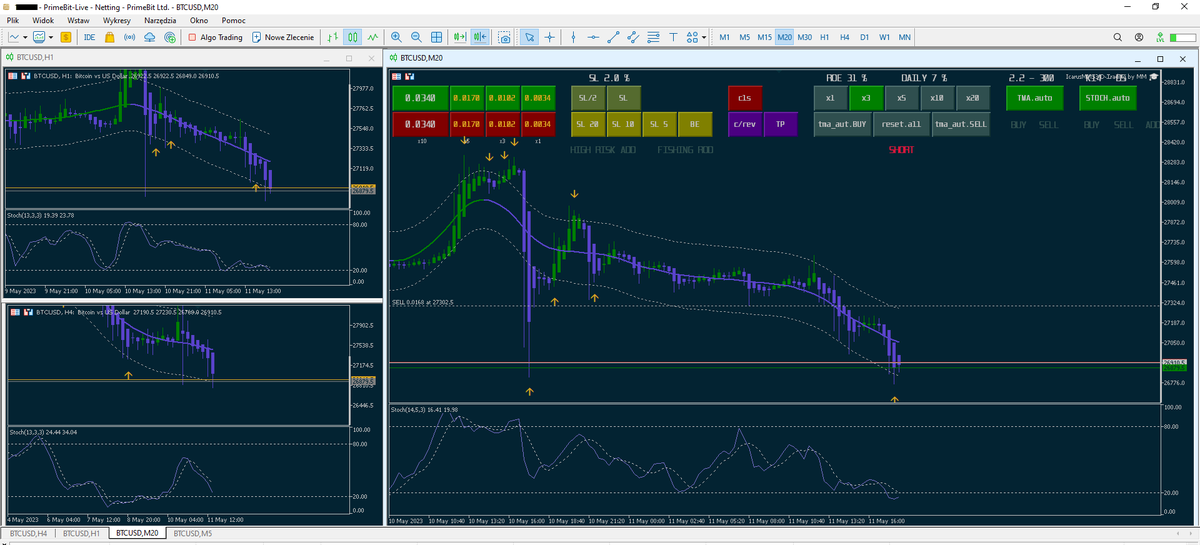The image size is (1200, 545).
Task: Tile chart windows with grid icon
Action: 438,37
